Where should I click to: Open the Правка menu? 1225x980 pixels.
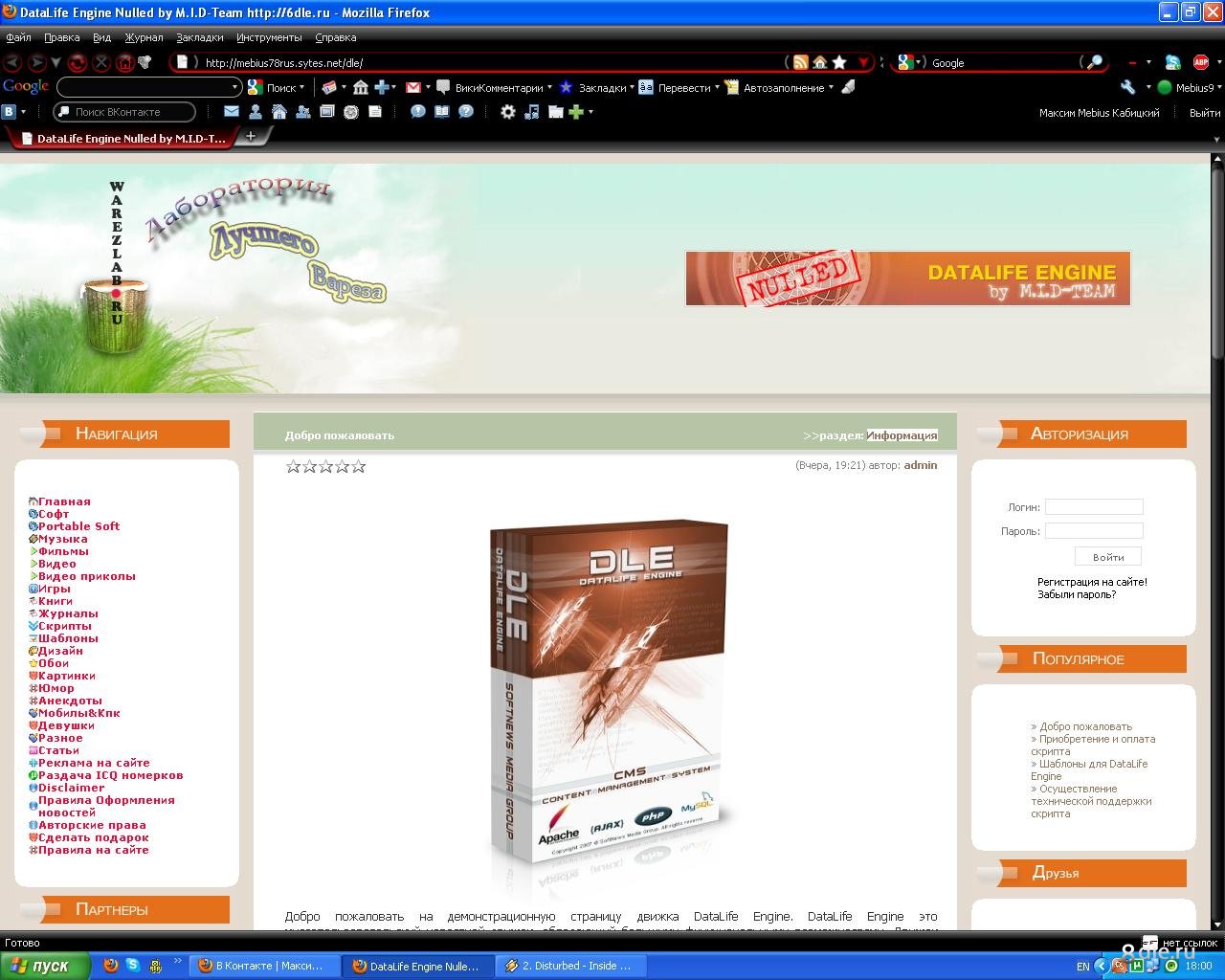[61, 37]
